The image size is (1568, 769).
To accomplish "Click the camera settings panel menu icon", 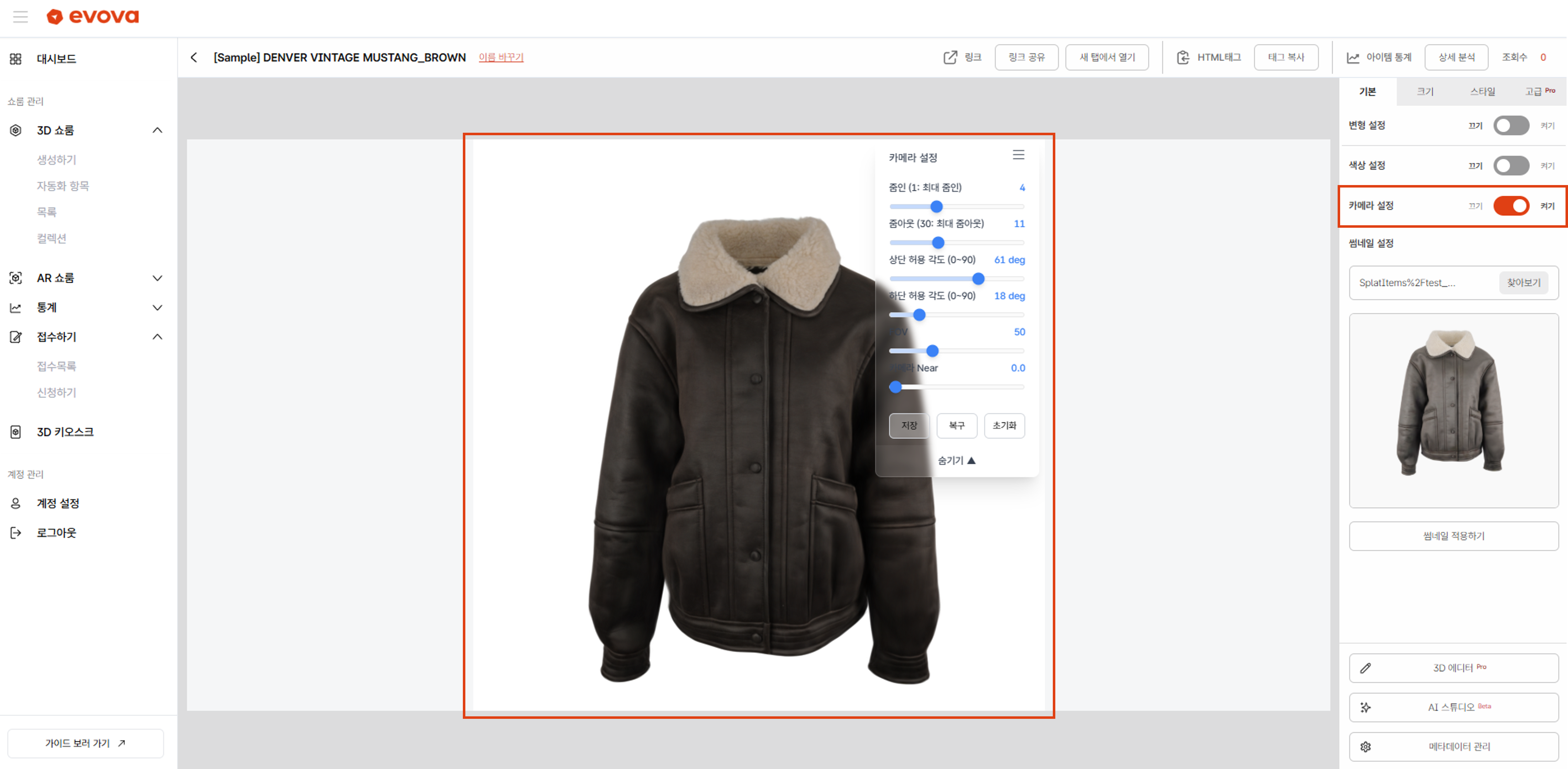I will (x=1018, y=155).
